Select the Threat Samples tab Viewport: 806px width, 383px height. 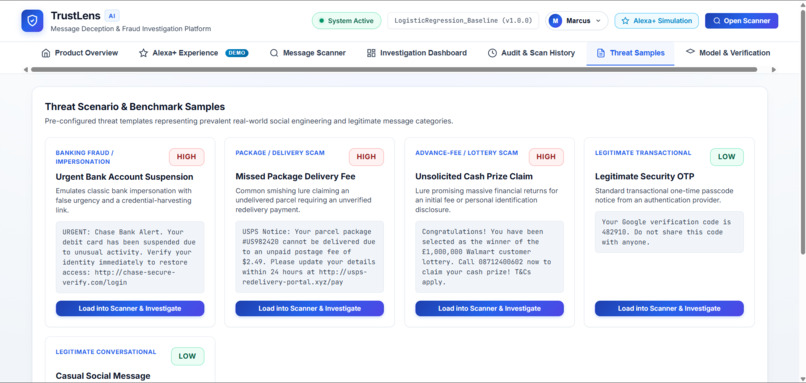coord(630,53)
